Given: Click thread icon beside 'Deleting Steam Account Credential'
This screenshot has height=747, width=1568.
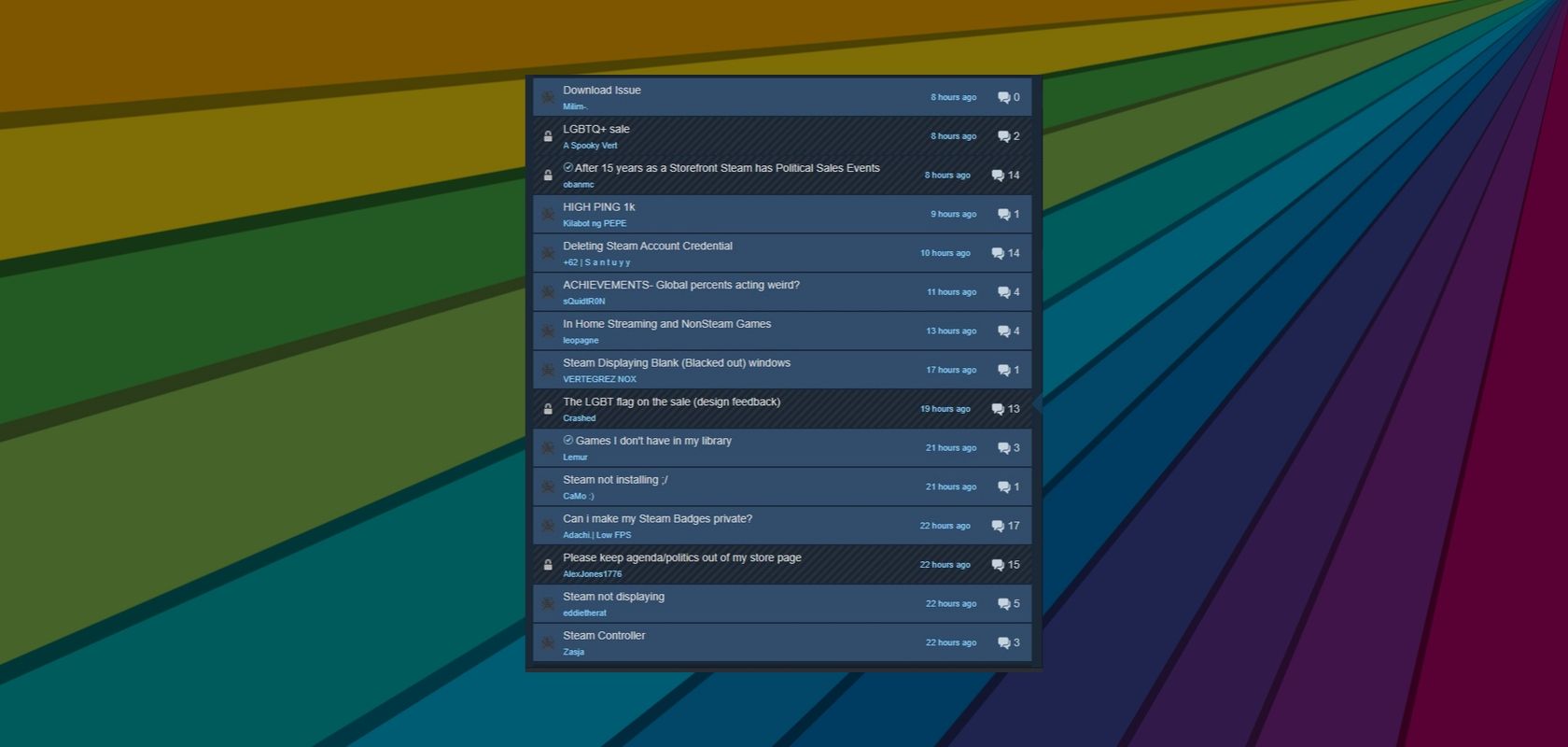Looking at the screenshot, I should click(548, 253).
